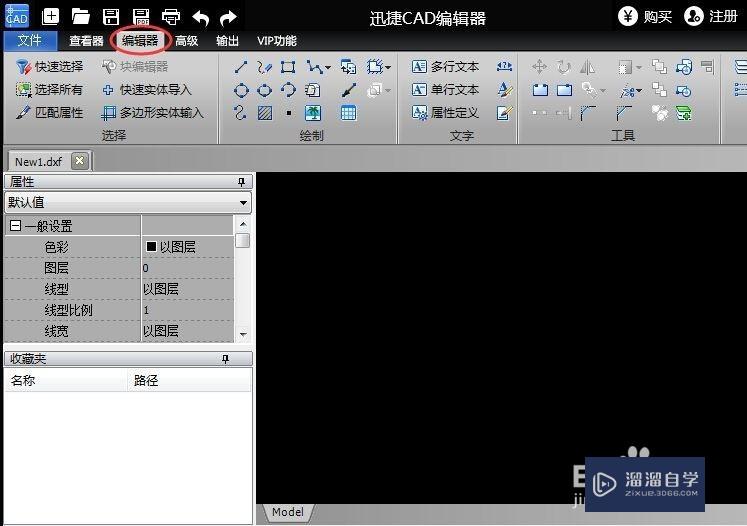Switch to the 输出 tab
Screen dimensions: 747x526
pos(227,41)
